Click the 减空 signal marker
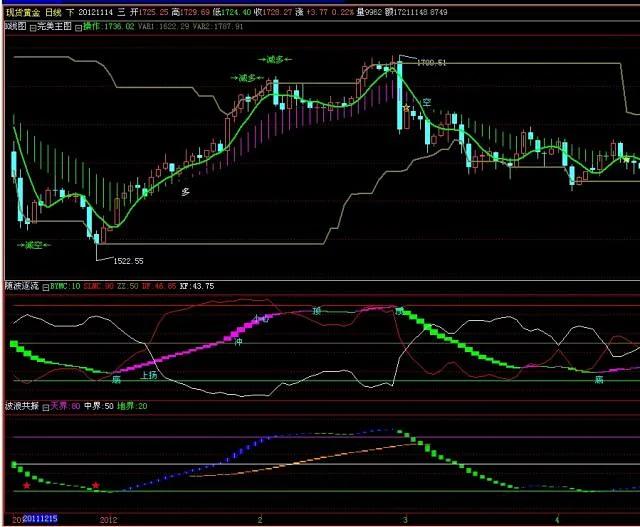 (x=36, y=243)
